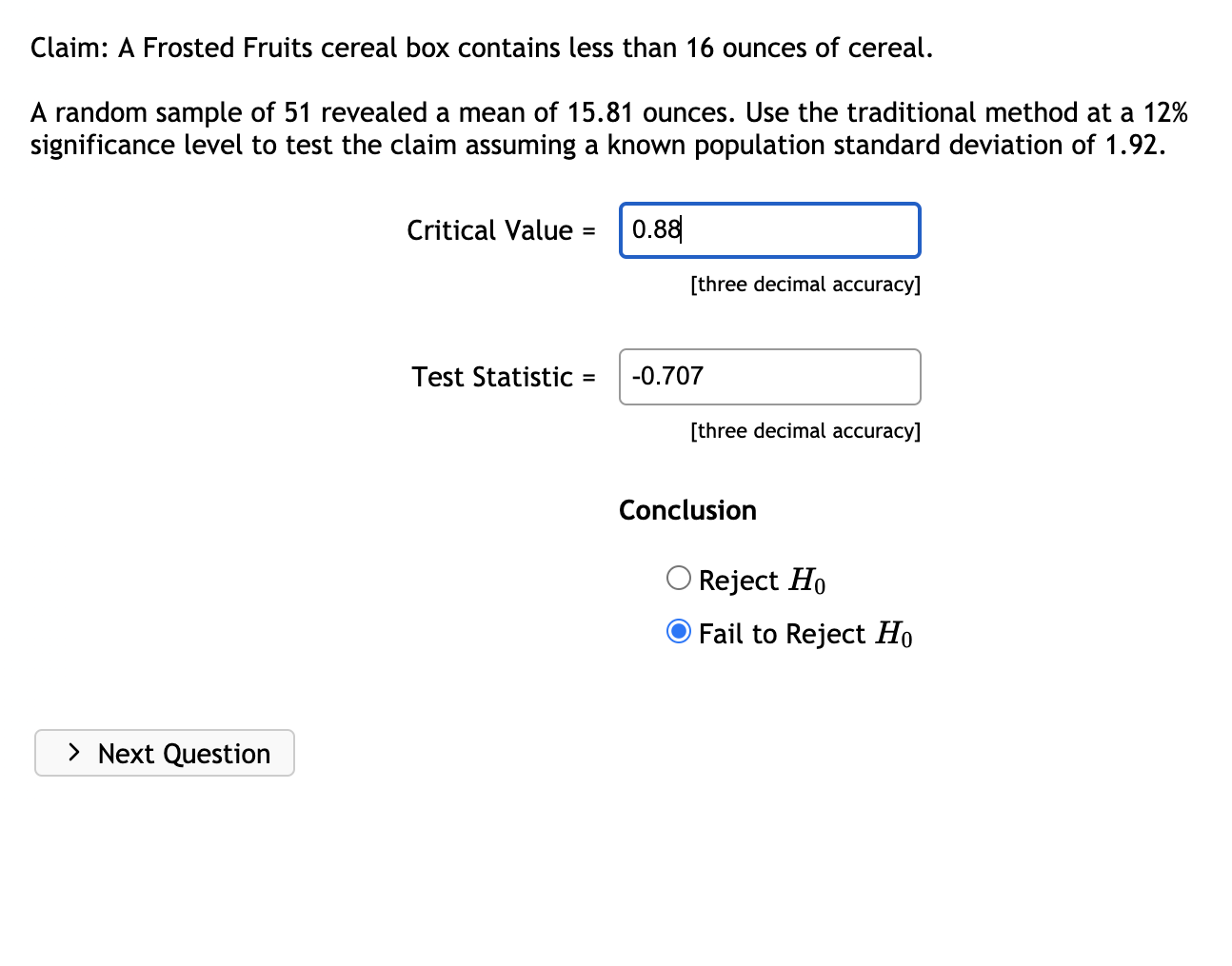Select the Fail to Reject H0 option
This screenshot has height=966, width=1232.
pyautogui.click(x=678, y=631)
